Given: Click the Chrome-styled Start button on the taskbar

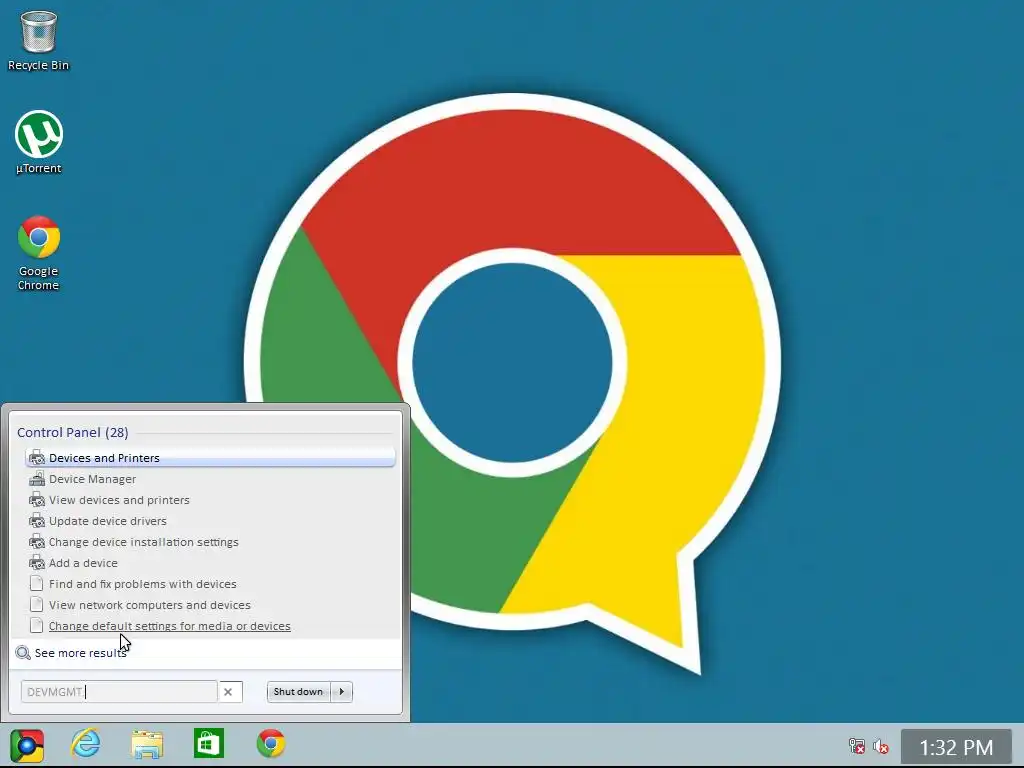Looking at the screenshot, I should (27, 745).
